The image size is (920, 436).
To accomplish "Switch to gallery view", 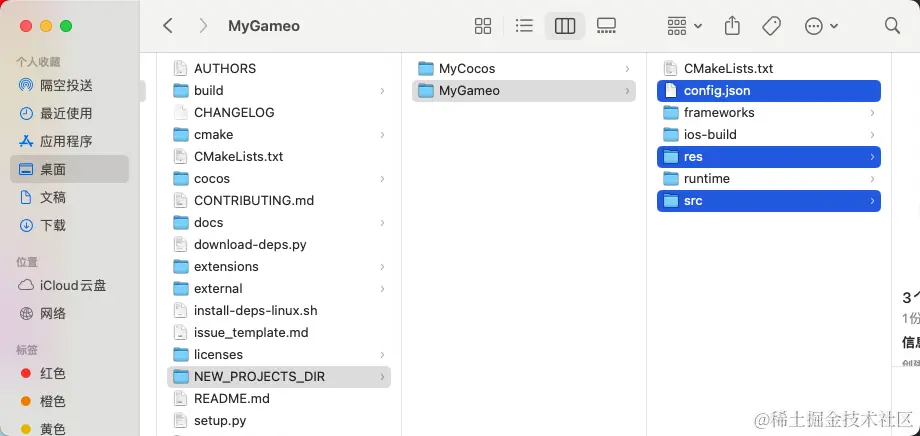I will click(x=606, y=26).
